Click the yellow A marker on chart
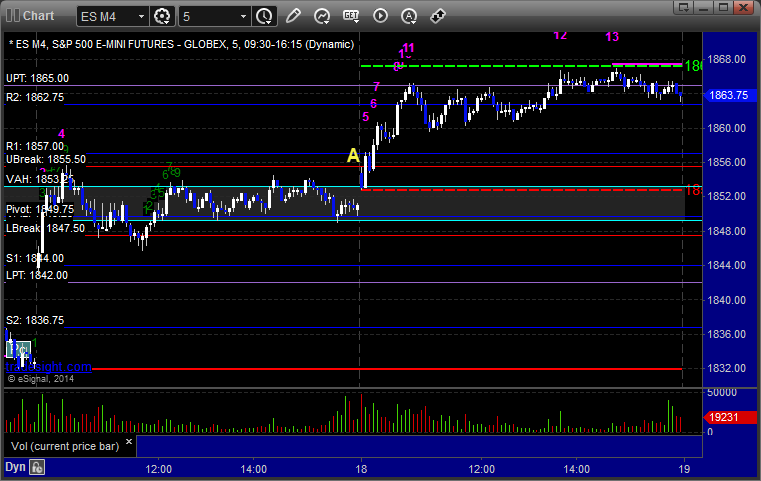Screen dimensions: 761x481 coord(353,156)
